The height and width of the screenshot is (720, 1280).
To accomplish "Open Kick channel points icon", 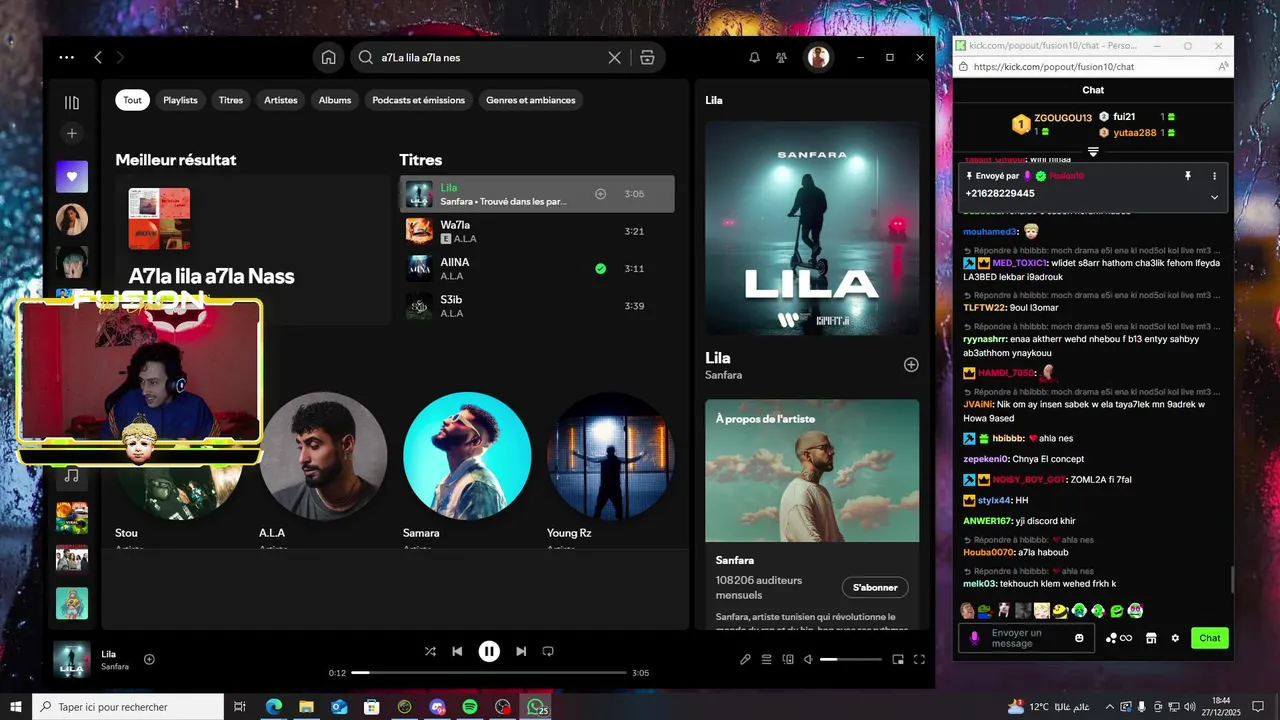I will click(x=1119, y=638).
